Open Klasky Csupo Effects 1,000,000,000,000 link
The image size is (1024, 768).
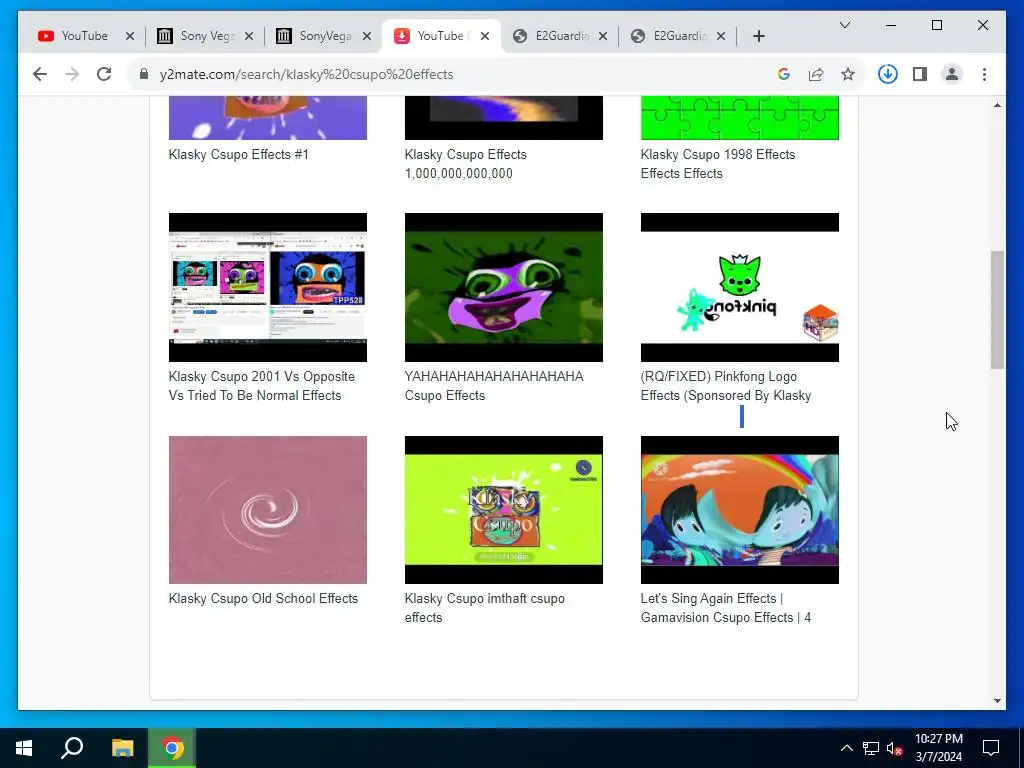(466, 164)
